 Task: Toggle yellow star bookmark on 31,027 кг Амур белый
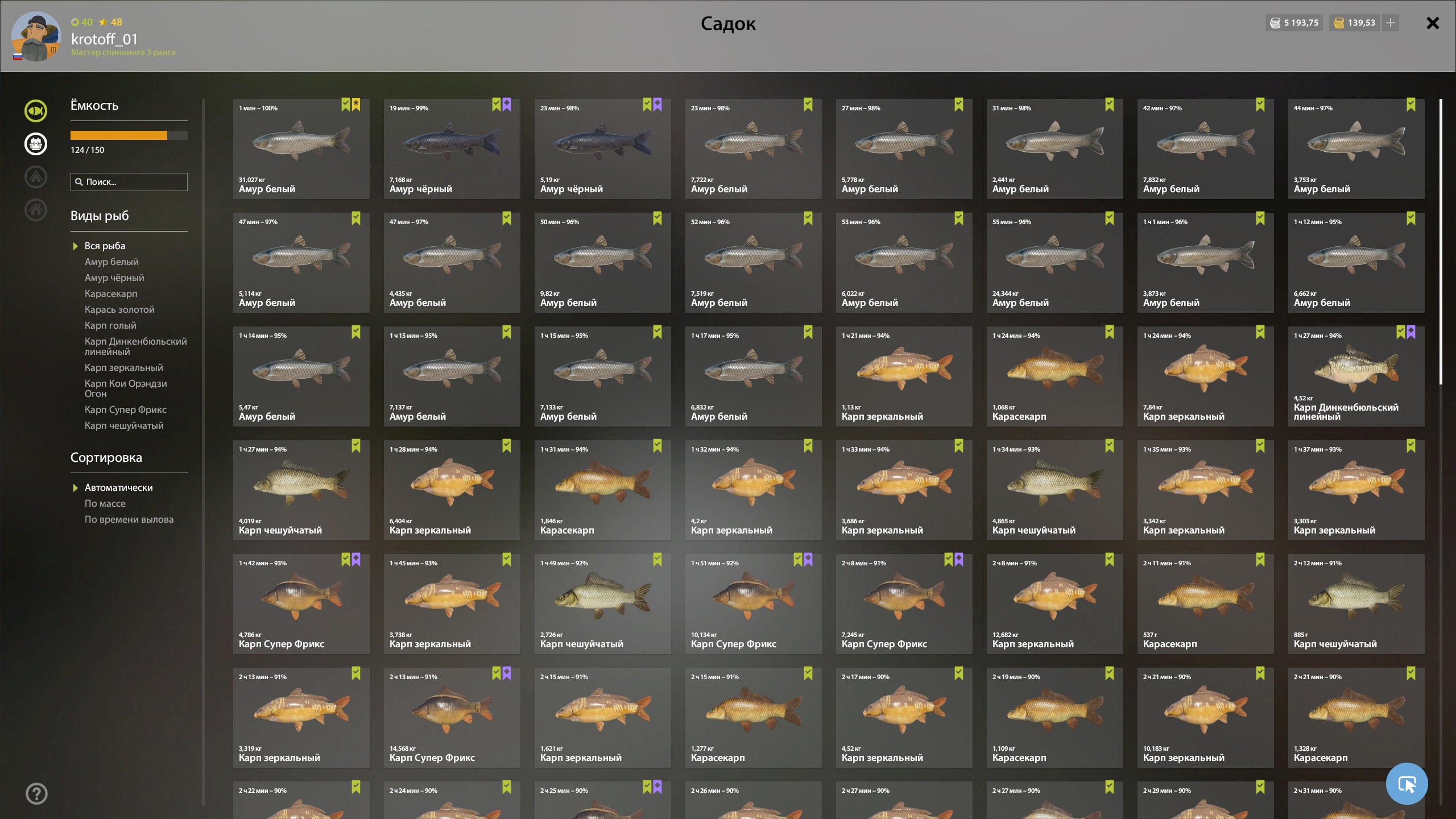click(x=356, y=105)
